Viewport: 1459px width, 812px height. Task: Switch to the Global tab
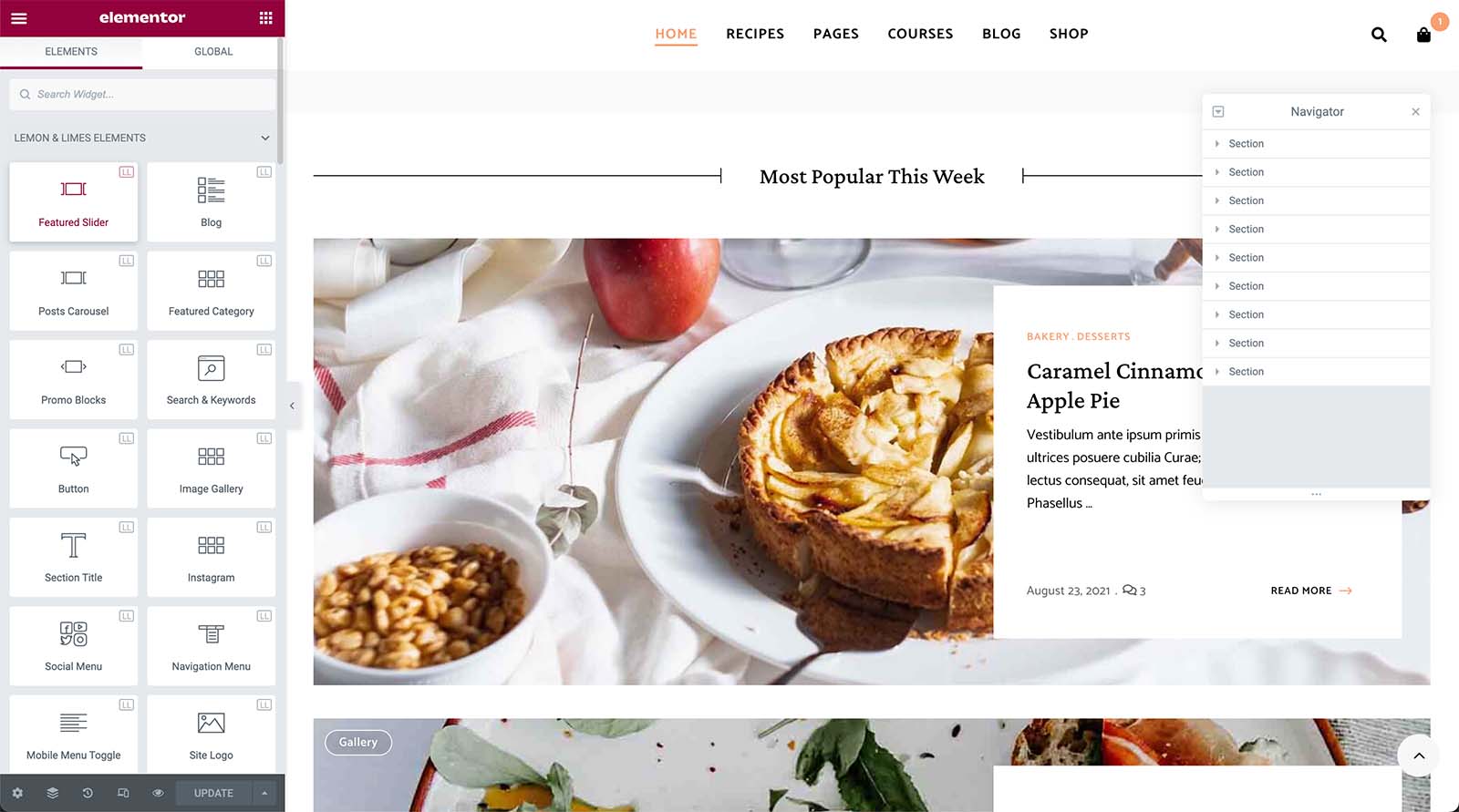[213, 52]
